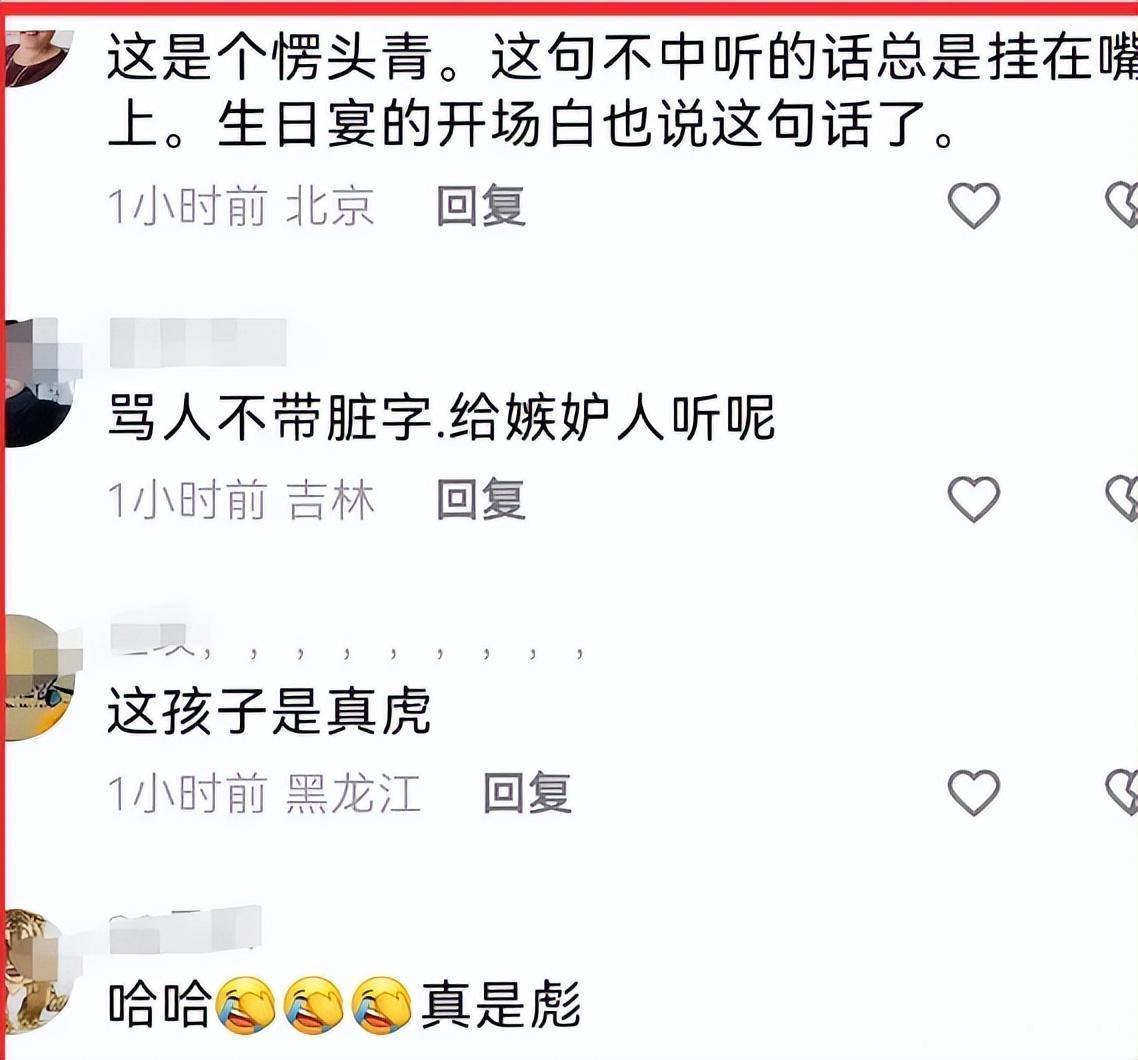Dislike the Beijing comment via broken heart
Image resolution: width=1138 pixels, height=1060 pixels.
click(1122, 206)
